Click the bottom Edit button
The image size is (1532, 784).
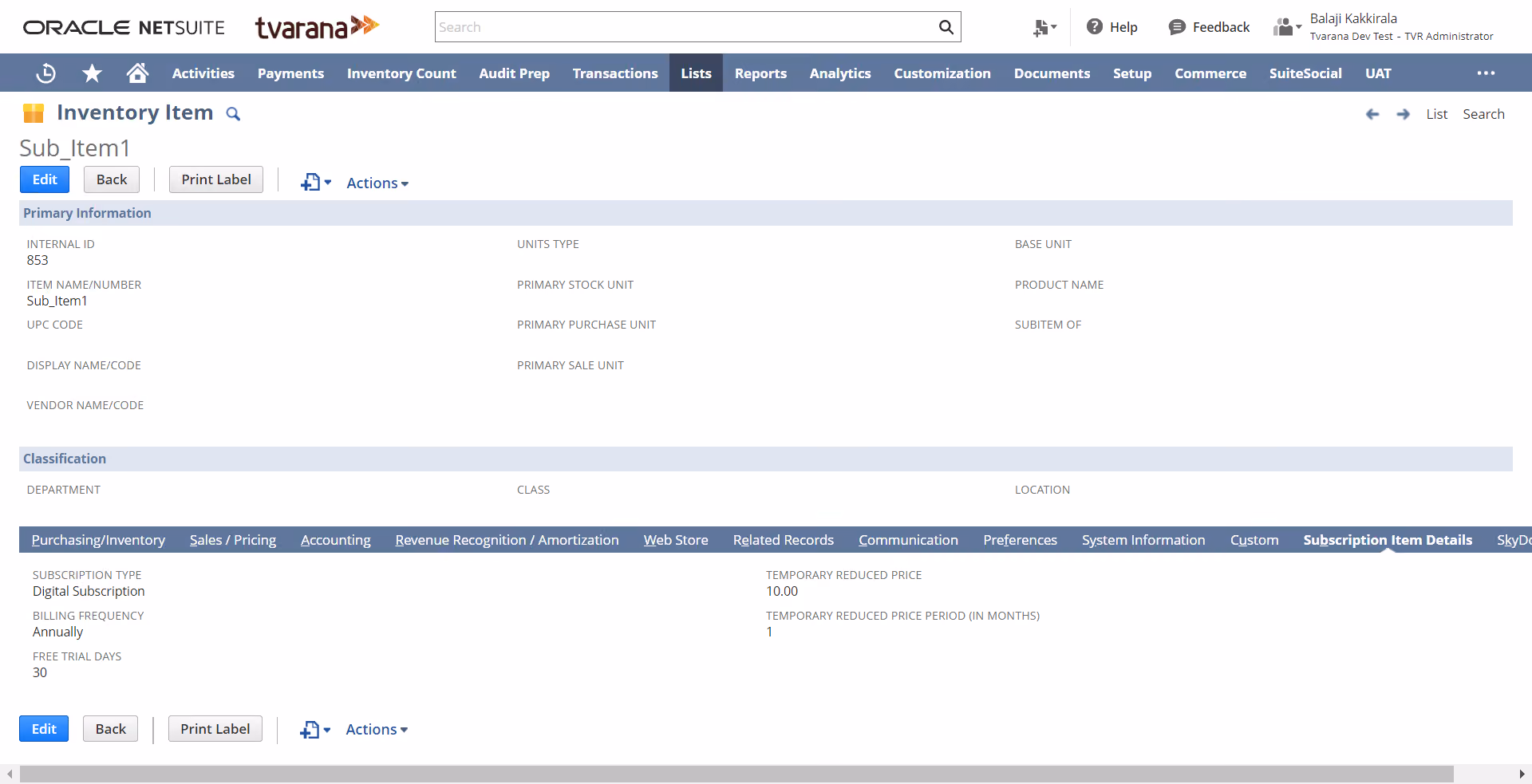click(x=44, y=729)
